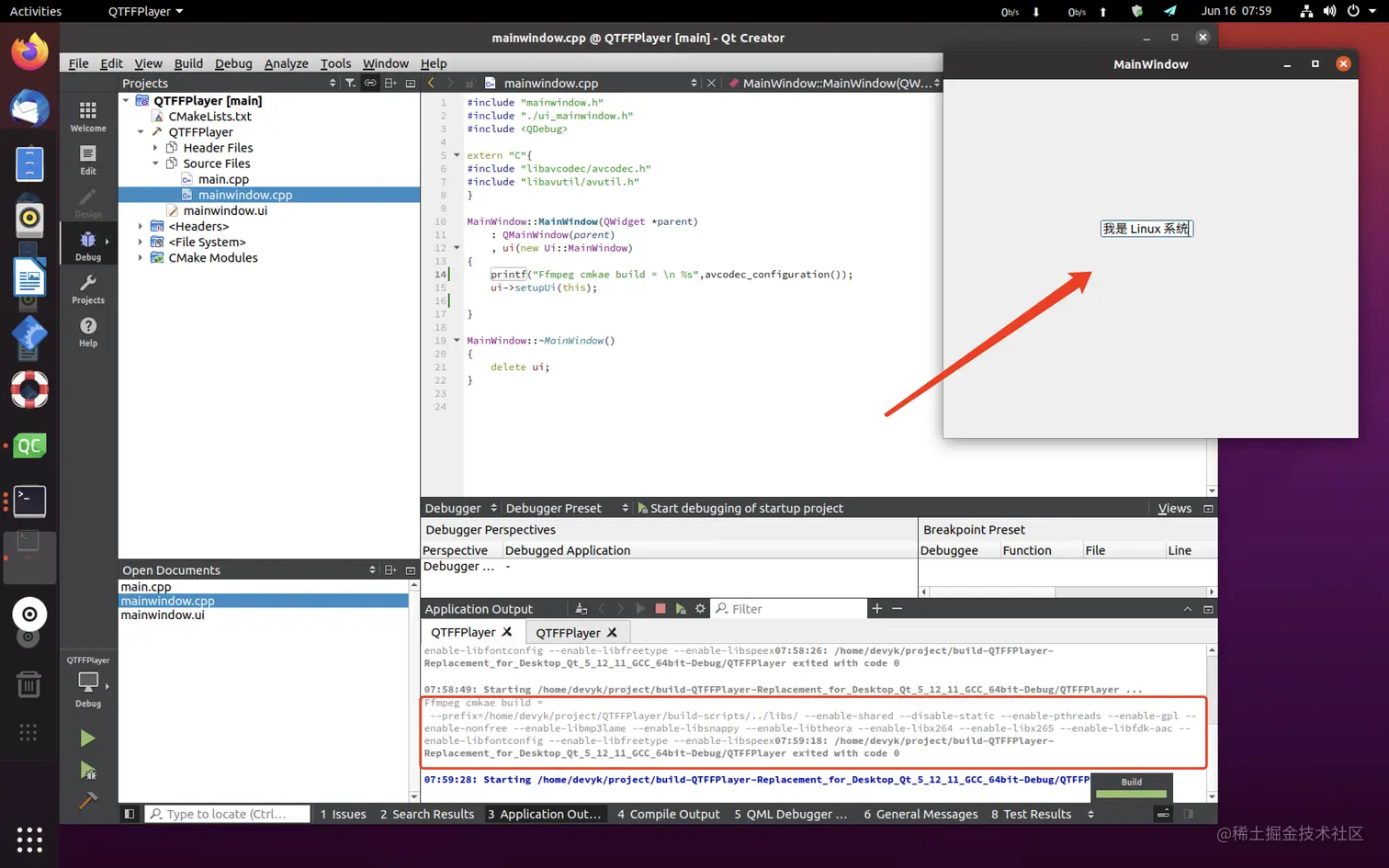Screen dimensions: 1389x868
Task: Show the General Messages pane
Action: tap(920, 814)
